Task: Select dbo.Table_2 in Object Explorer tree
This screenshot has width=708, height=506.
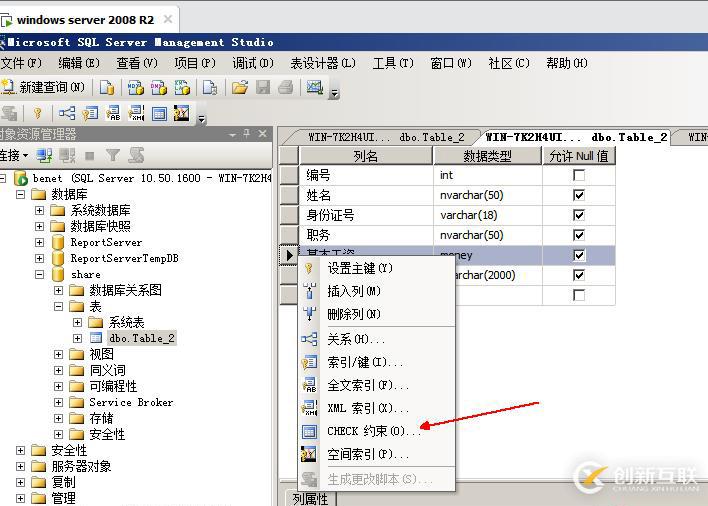Action: point(141,338)
